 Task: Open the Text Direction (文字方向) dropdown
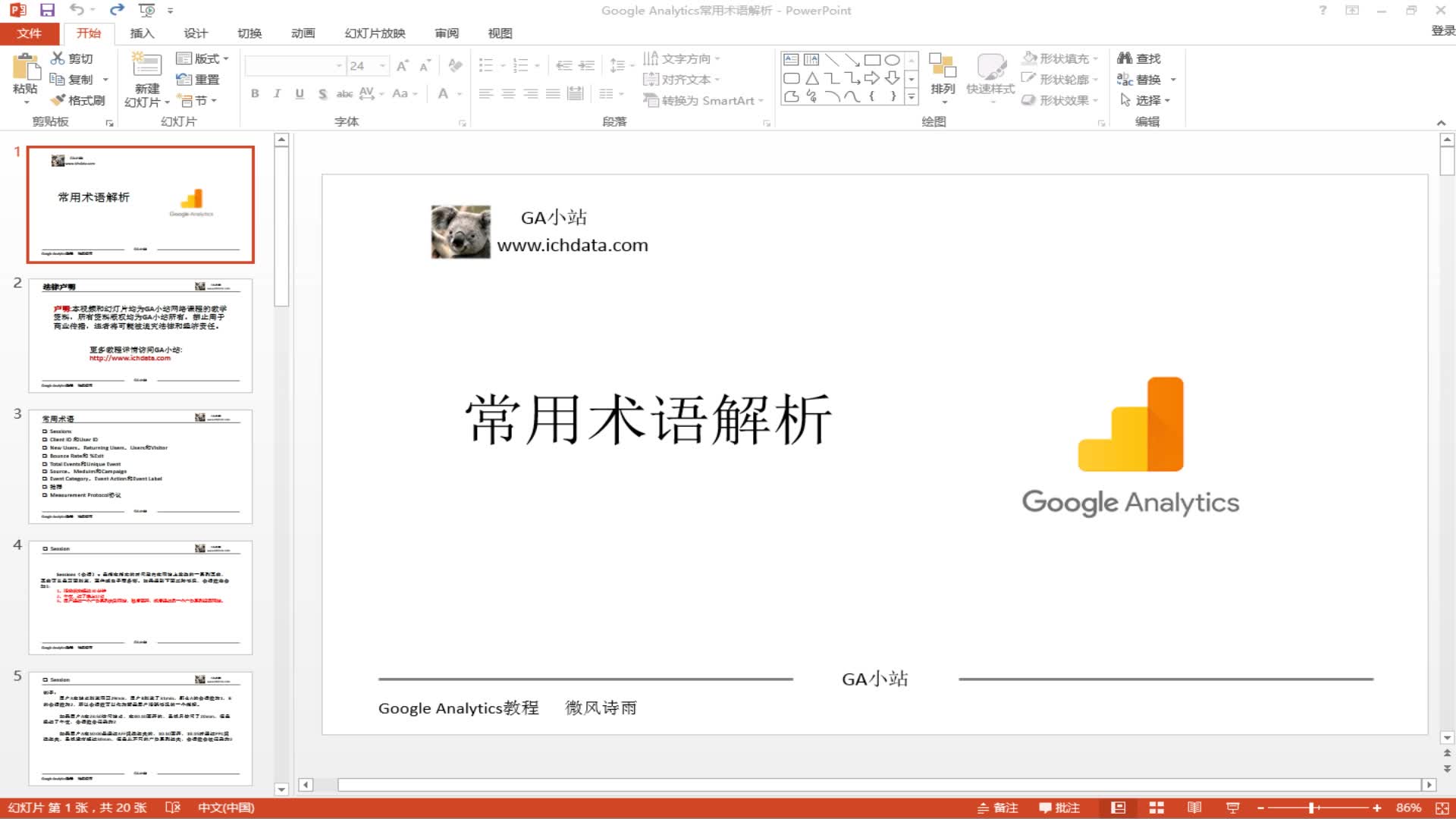pyautogui.click(x=681, y=58)
